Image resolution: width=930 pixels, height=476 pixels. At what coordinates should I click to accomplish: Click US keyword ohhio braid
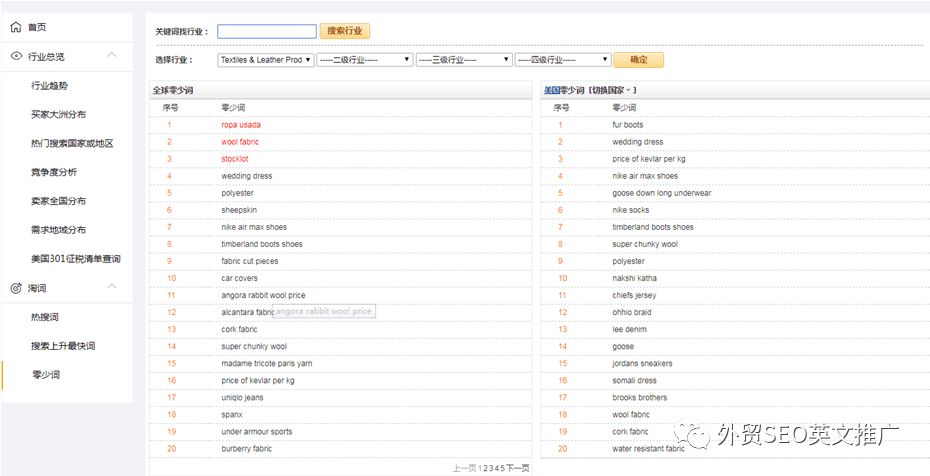tap(632, 312)
